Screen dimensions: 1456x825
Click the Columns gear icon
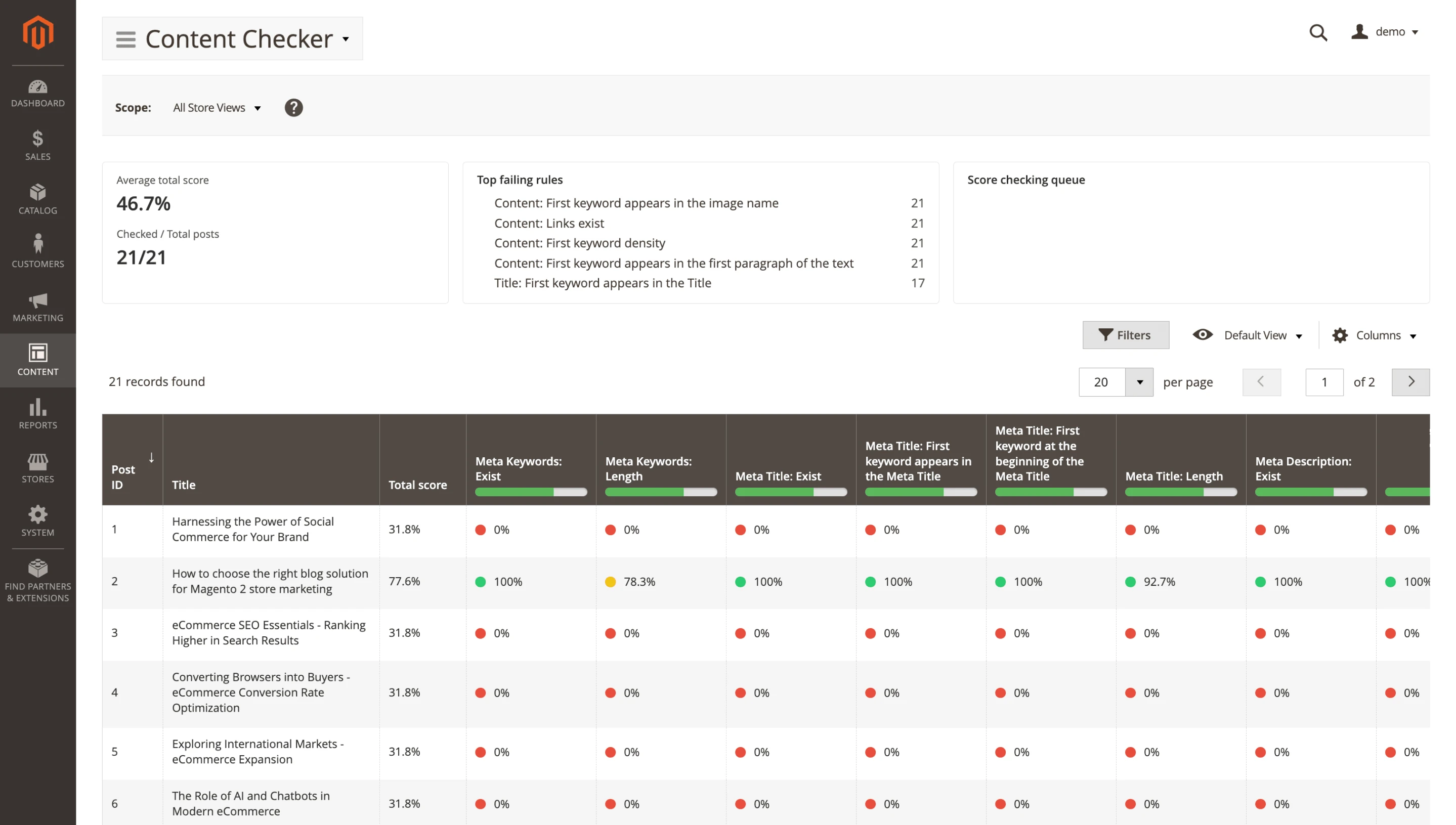point(1339,335)
